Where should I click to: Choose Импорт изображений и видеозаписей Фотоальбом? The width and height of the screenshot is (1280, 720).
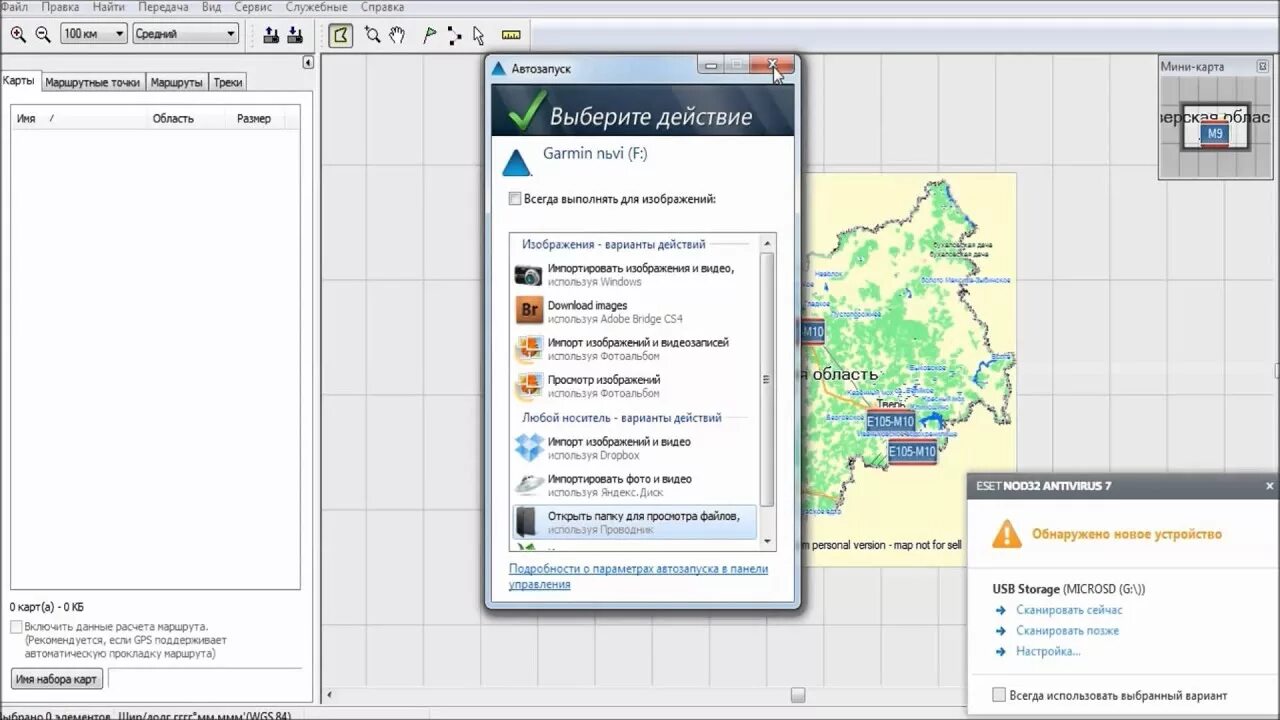coord(635,349)
